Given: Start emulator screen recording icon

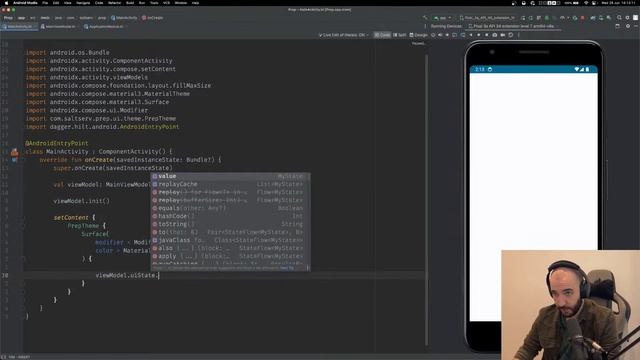Looking at the screenshot, I should pos(503,35).
